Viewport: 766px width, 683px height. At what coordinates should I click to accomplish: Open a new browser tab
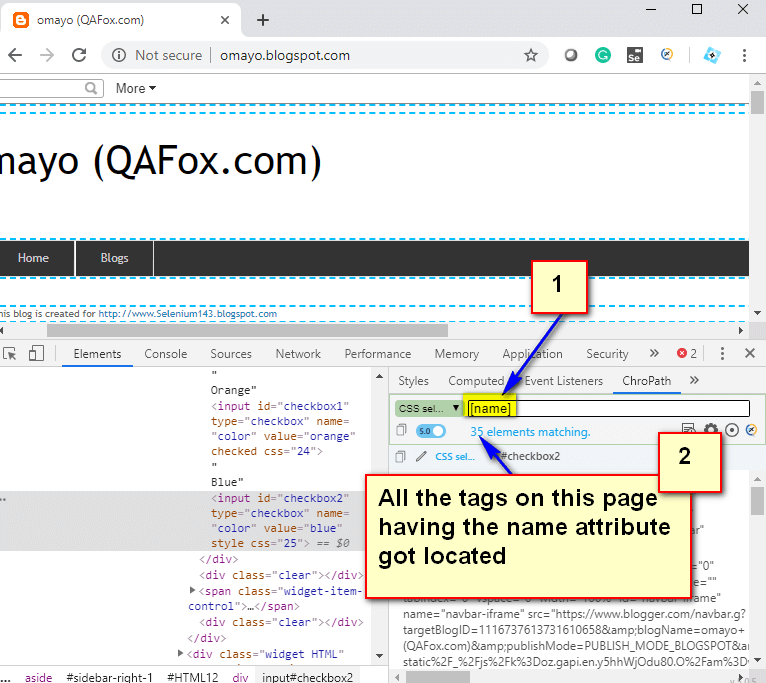coord(263,20)
